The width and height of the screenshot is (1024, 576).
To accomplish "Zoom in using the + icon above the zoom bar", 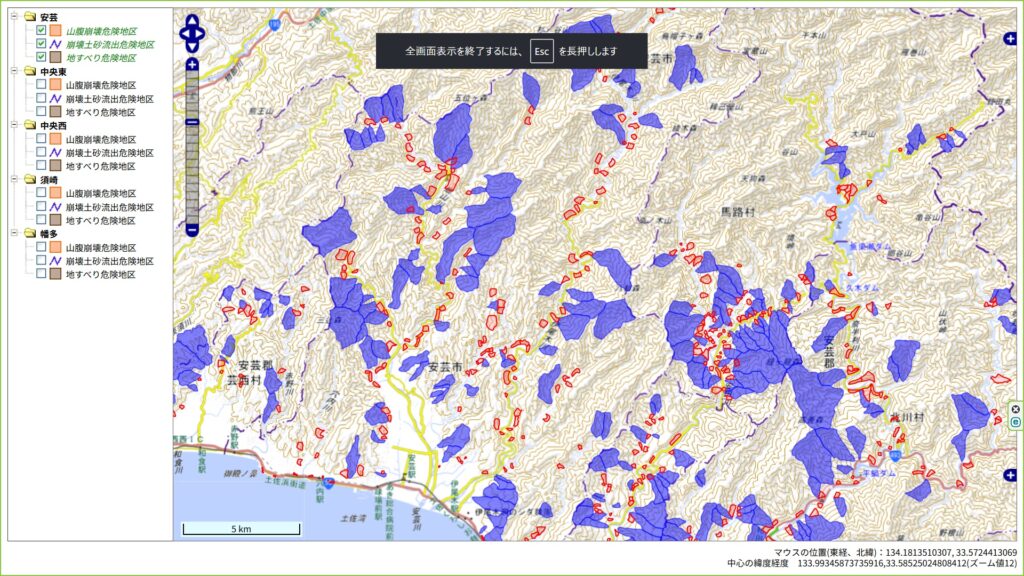I will 191,65.
